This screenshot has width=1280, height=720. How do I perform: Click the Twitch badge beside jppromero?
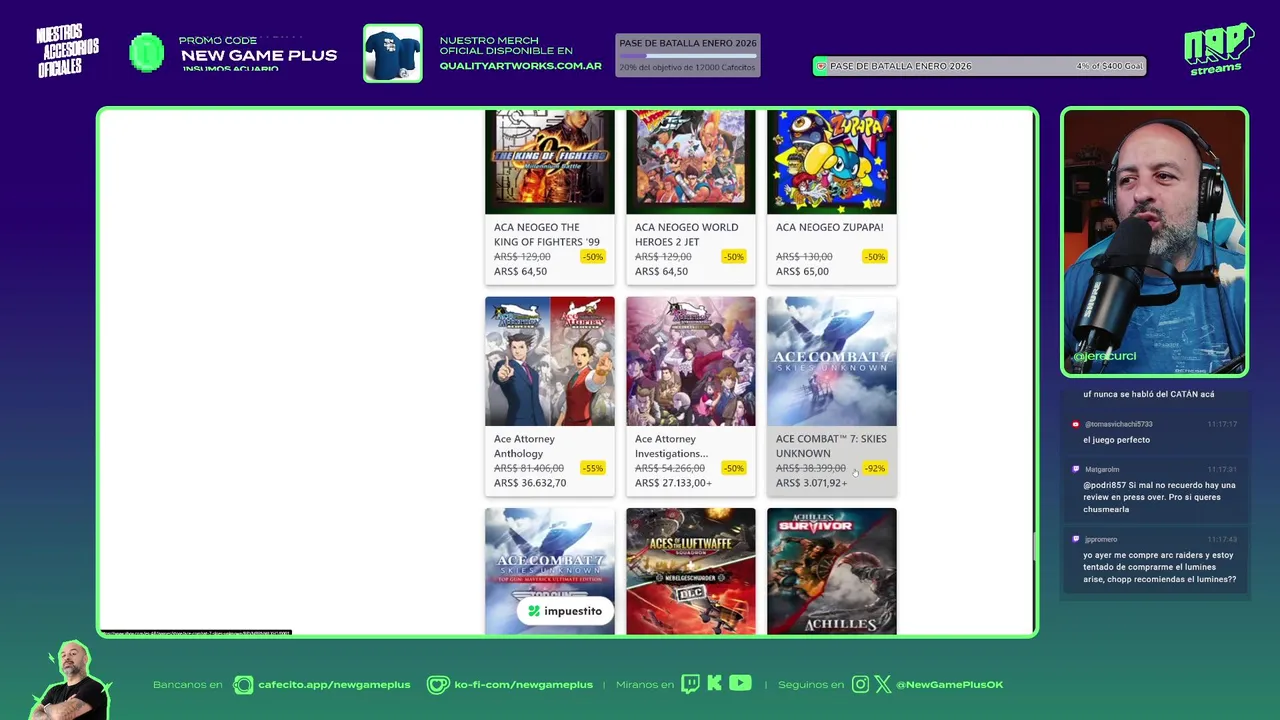tap(1076, 539)
